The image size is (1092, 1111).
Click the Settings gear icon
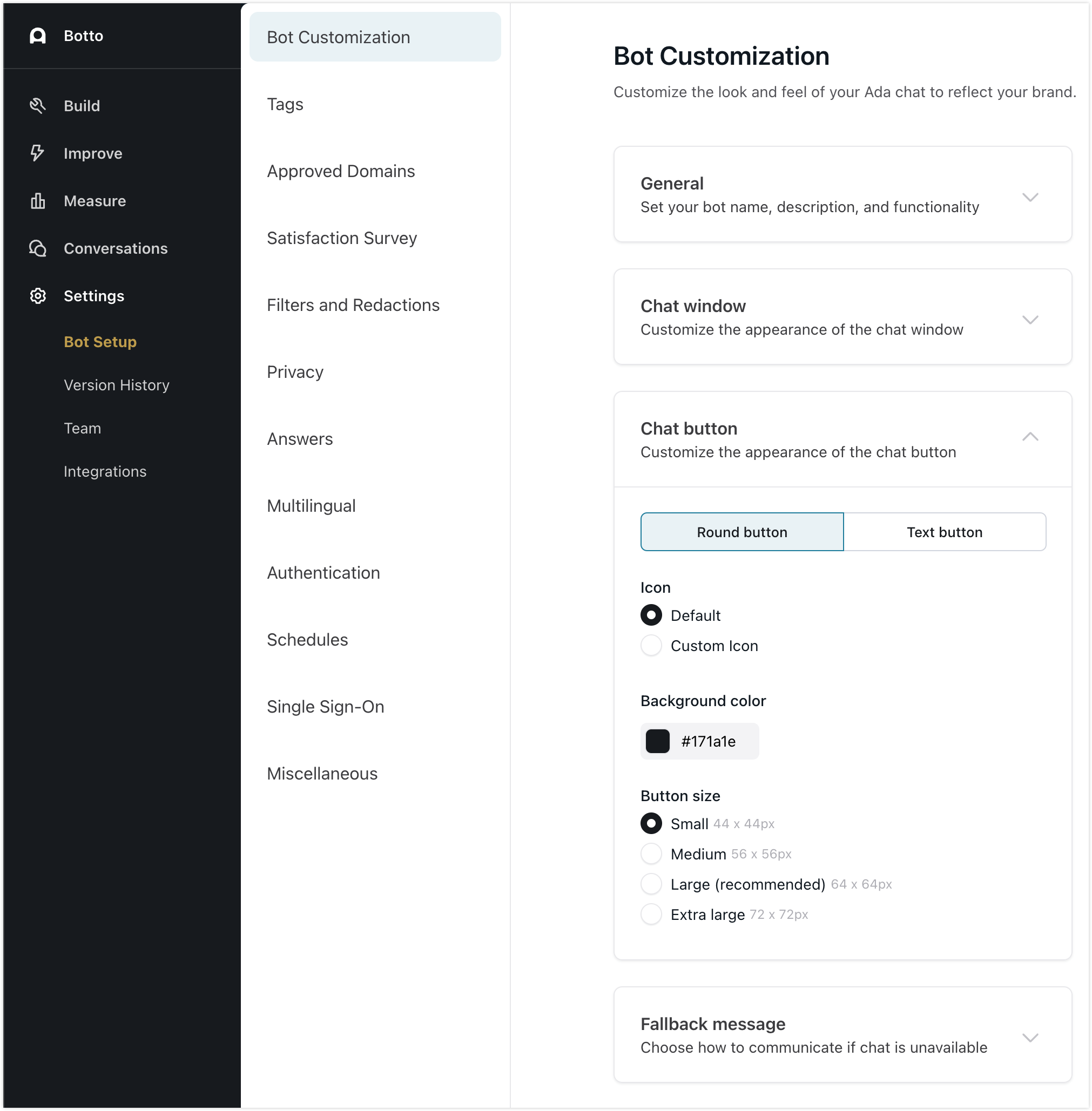(38, 296)
